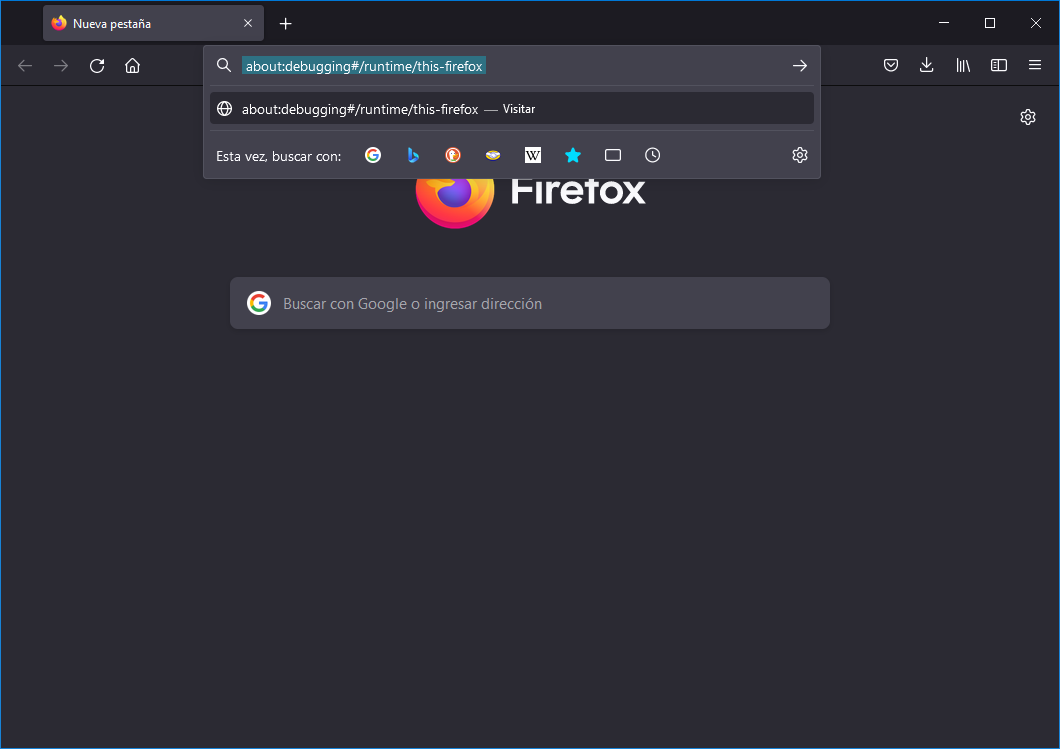Screen dimensions: 1060x749
Task: Click the selected URL in the address bar
Action: (364, 66)
